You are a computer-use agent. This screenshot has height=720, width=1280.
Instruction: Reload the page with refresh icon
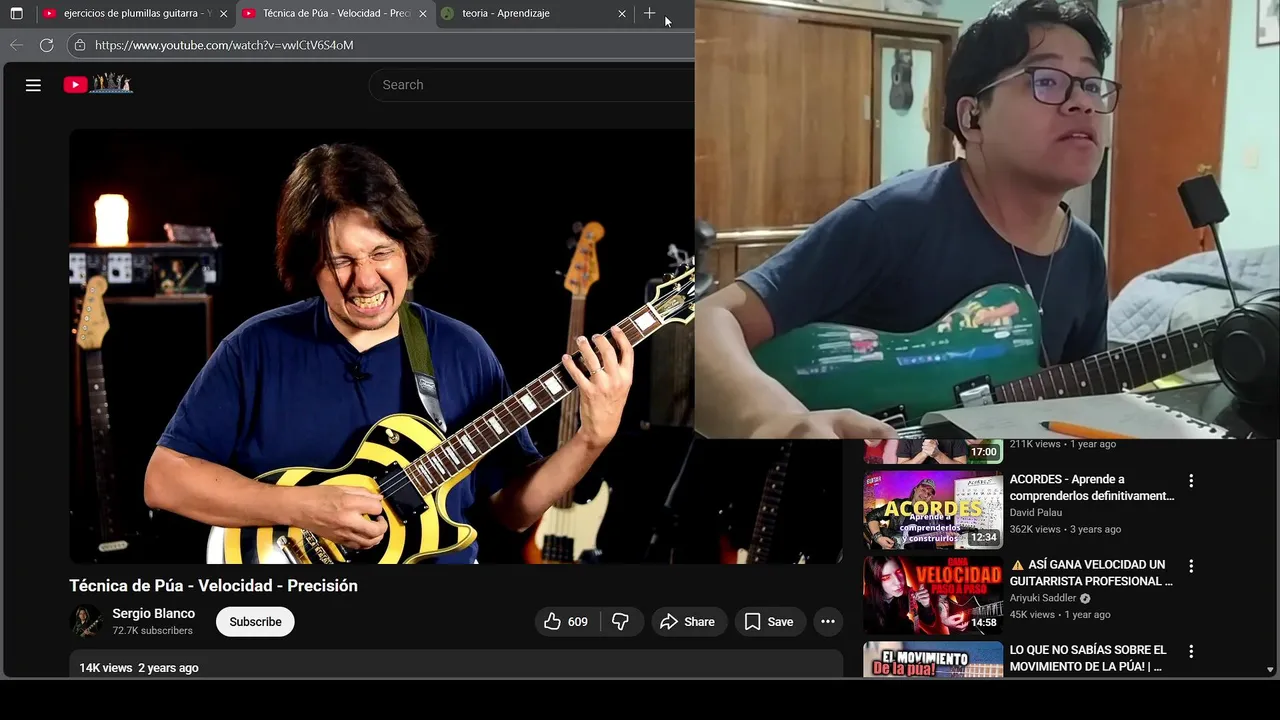click(x=46, y=45)
